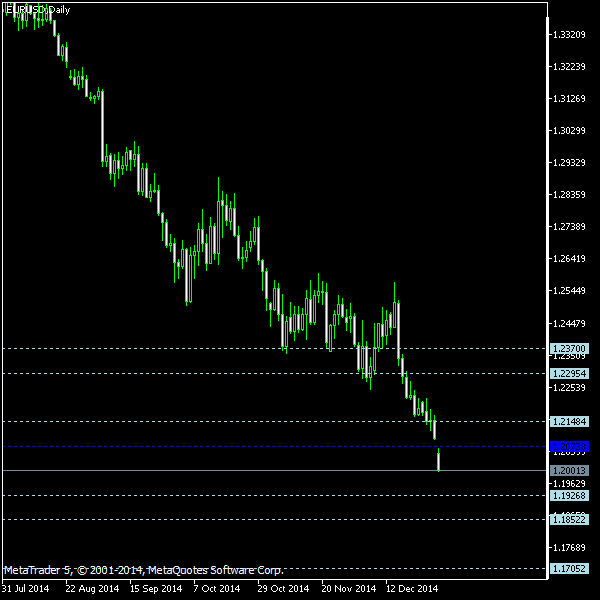The width and height of the screenshot is (600, 600).
Task: Click the 1.31269 price axis value
Action: [569, 99]
